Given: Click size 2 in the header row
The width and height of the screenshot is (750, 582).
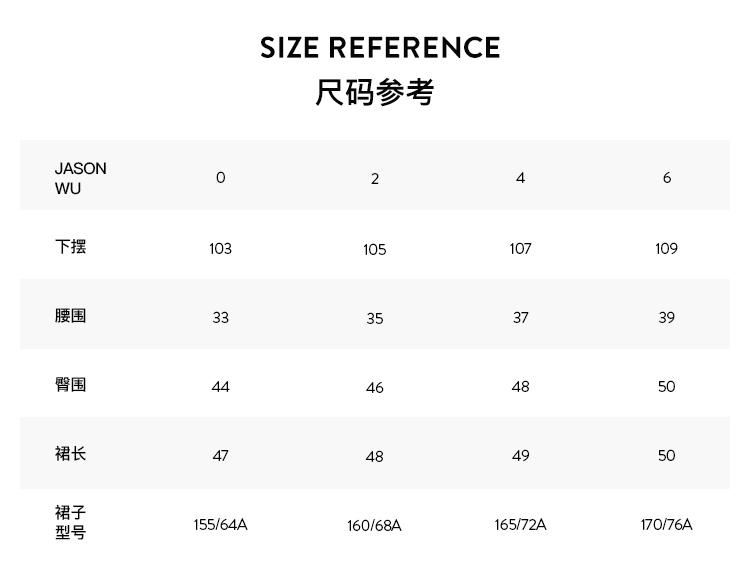Looking at the screenshot, I should pyautogui.click(x=375, y=179).
